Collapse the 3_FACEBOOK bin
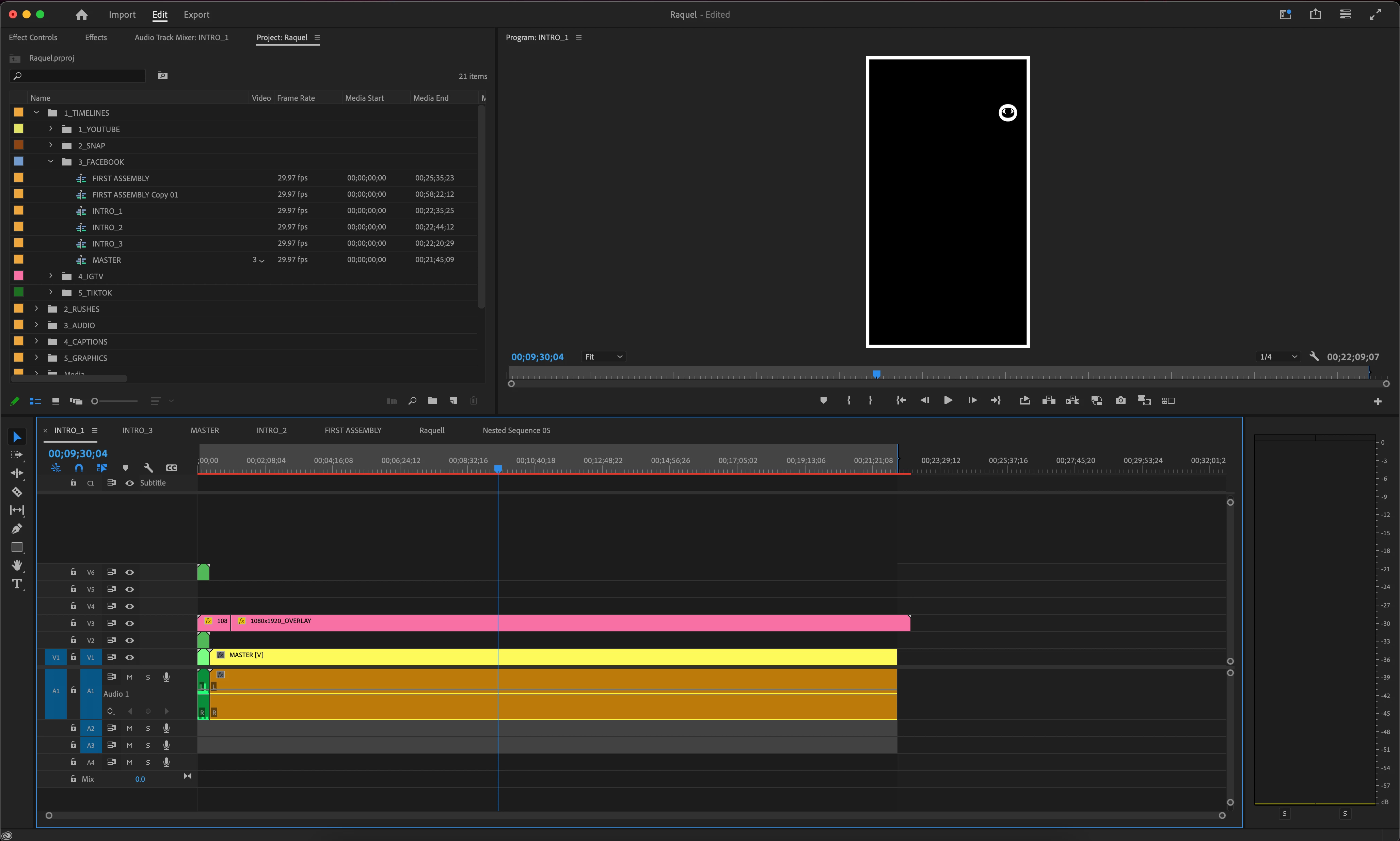This screenshot has height=841, width=1400. [51, 161]
